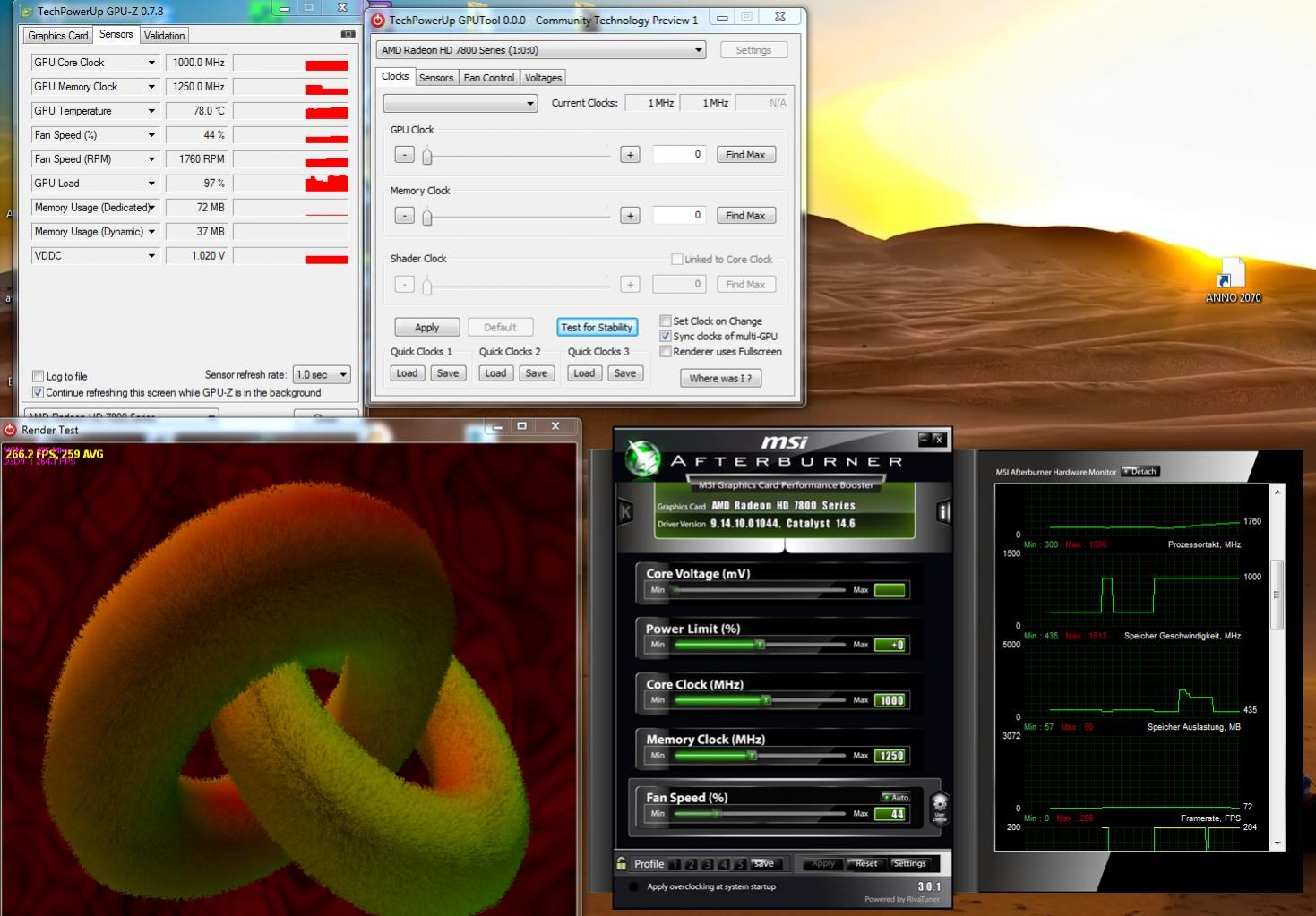Open the GPUTool Sensors tab

click(x=436, y=78)
